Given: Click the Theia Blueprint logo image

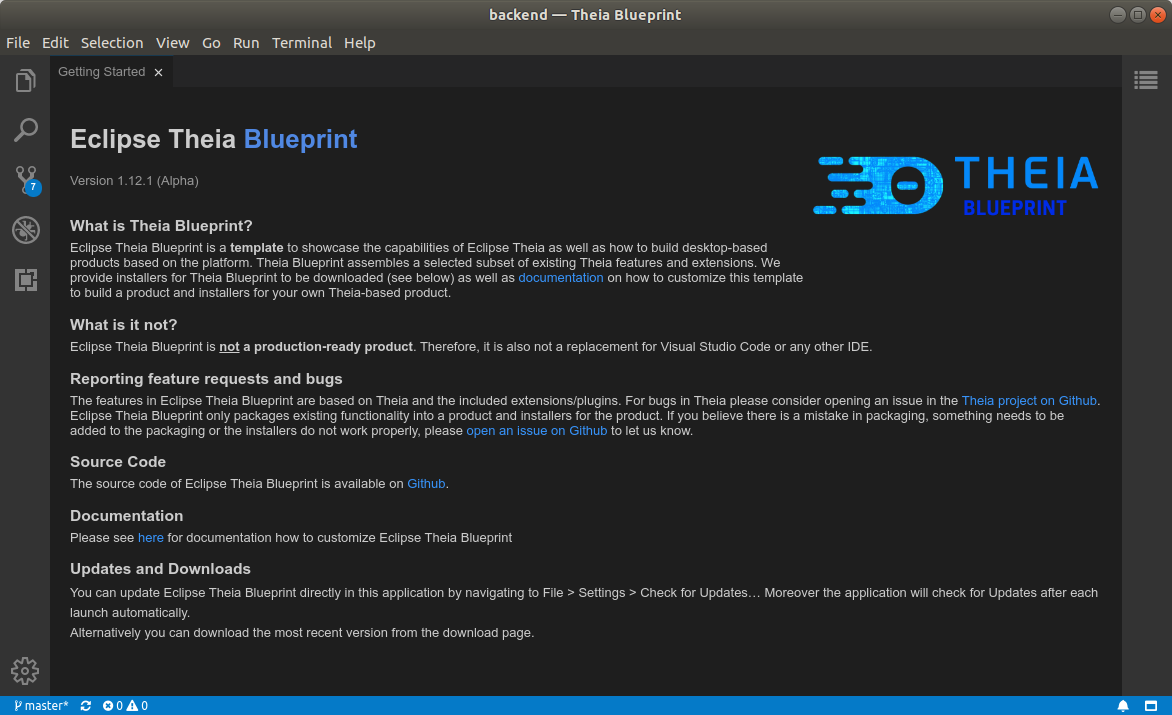Looking at the screenshot, I should point(955,185).
